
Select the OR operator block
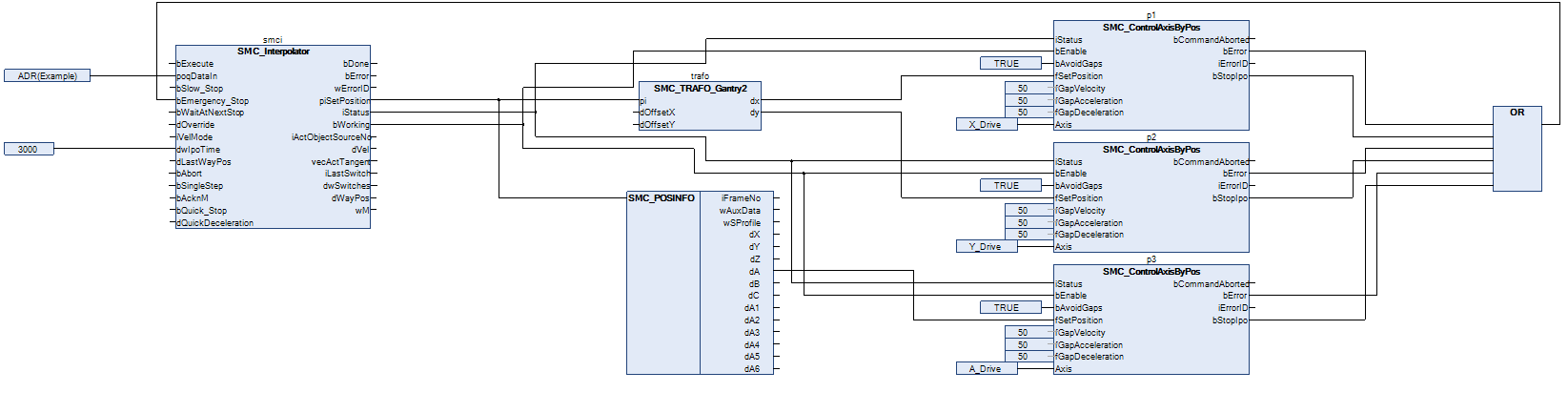[1517, 148]
